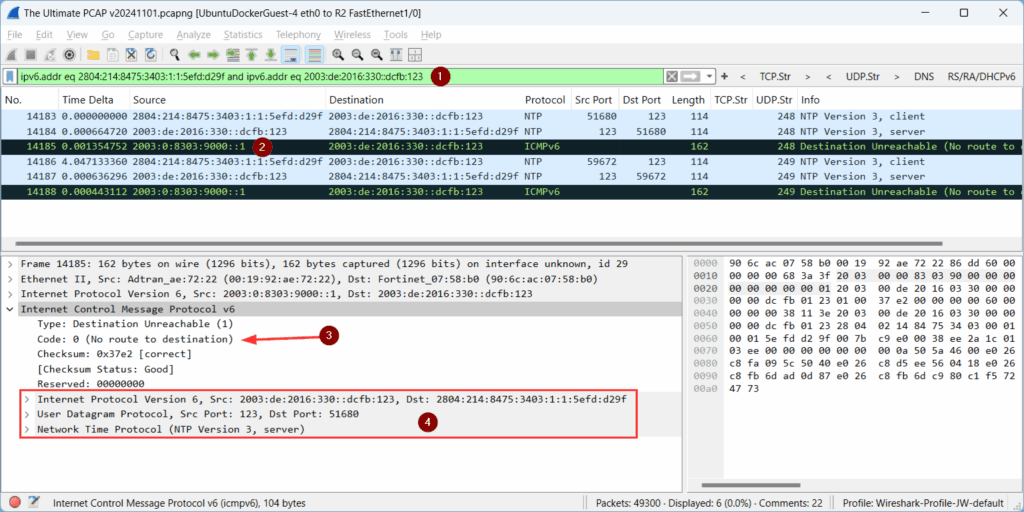Go to a specific packet number
This screenshot has width=1024, height=512.
point(232,54)
